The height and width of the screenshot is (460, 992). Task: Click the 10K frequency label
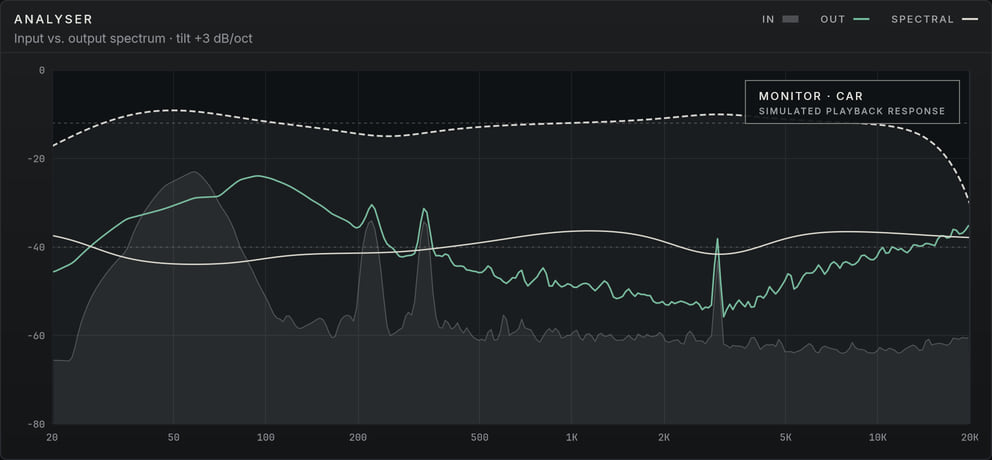tap(878, 437)
